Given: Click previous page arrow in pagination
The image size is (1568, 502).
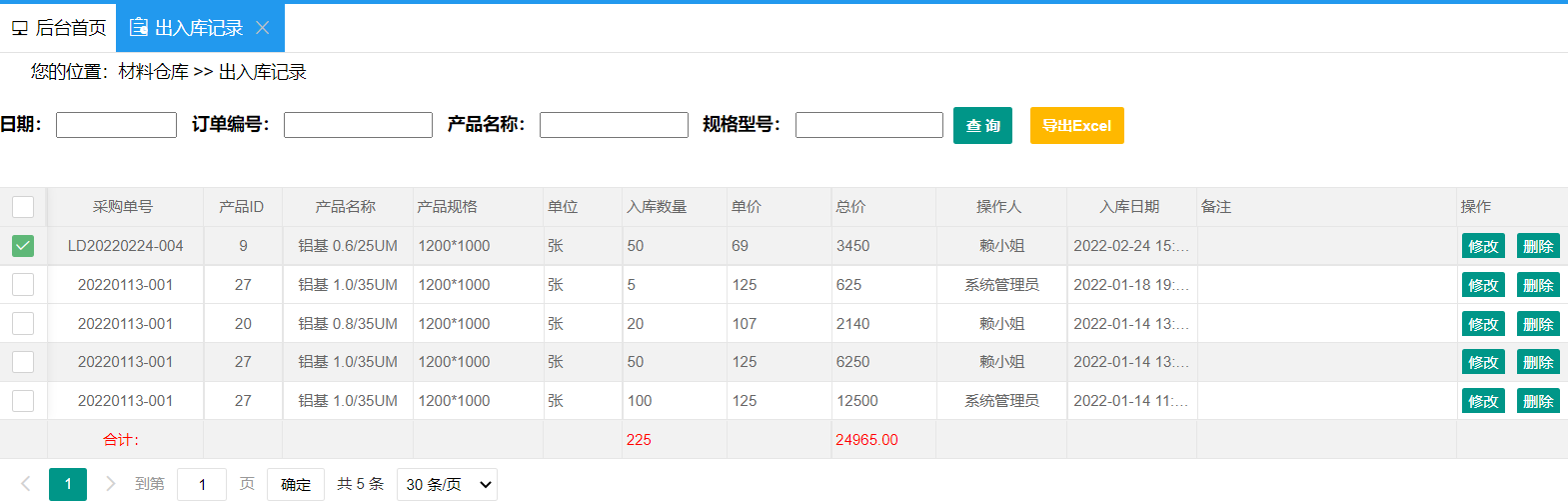Looking at the screenshot, I should pyautogui.click(x=26, y=484).
